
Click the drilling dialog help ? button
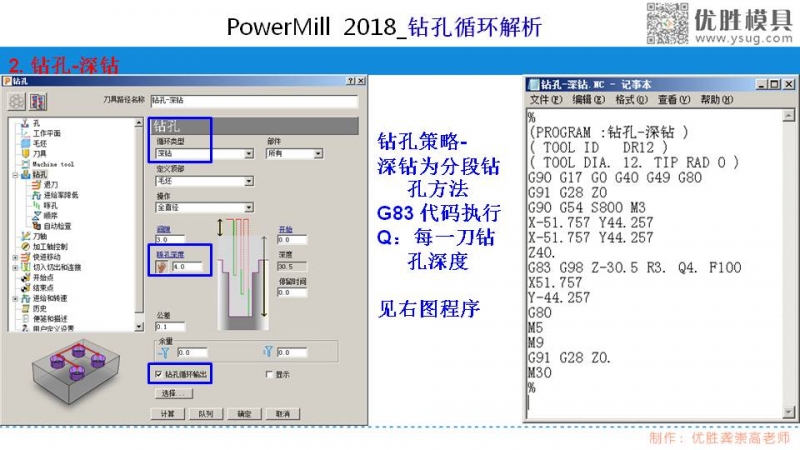point(351,81)
